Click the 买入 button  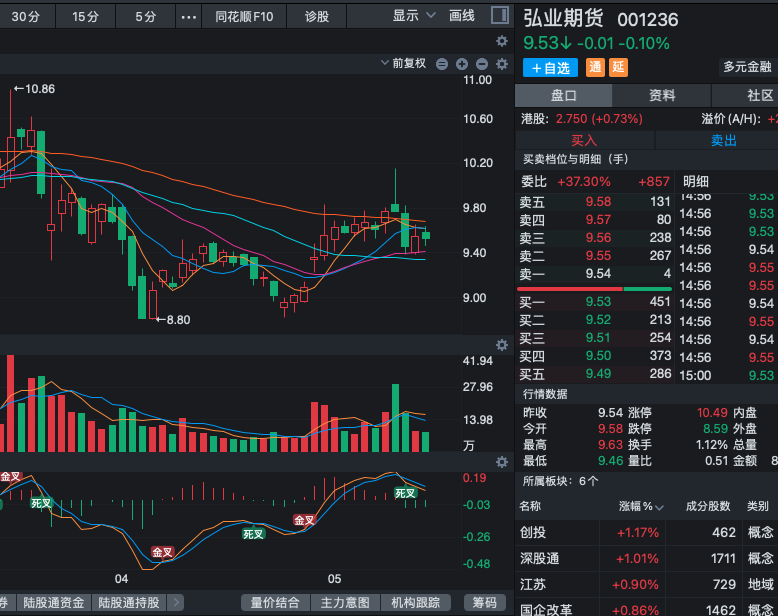point(584,140)
